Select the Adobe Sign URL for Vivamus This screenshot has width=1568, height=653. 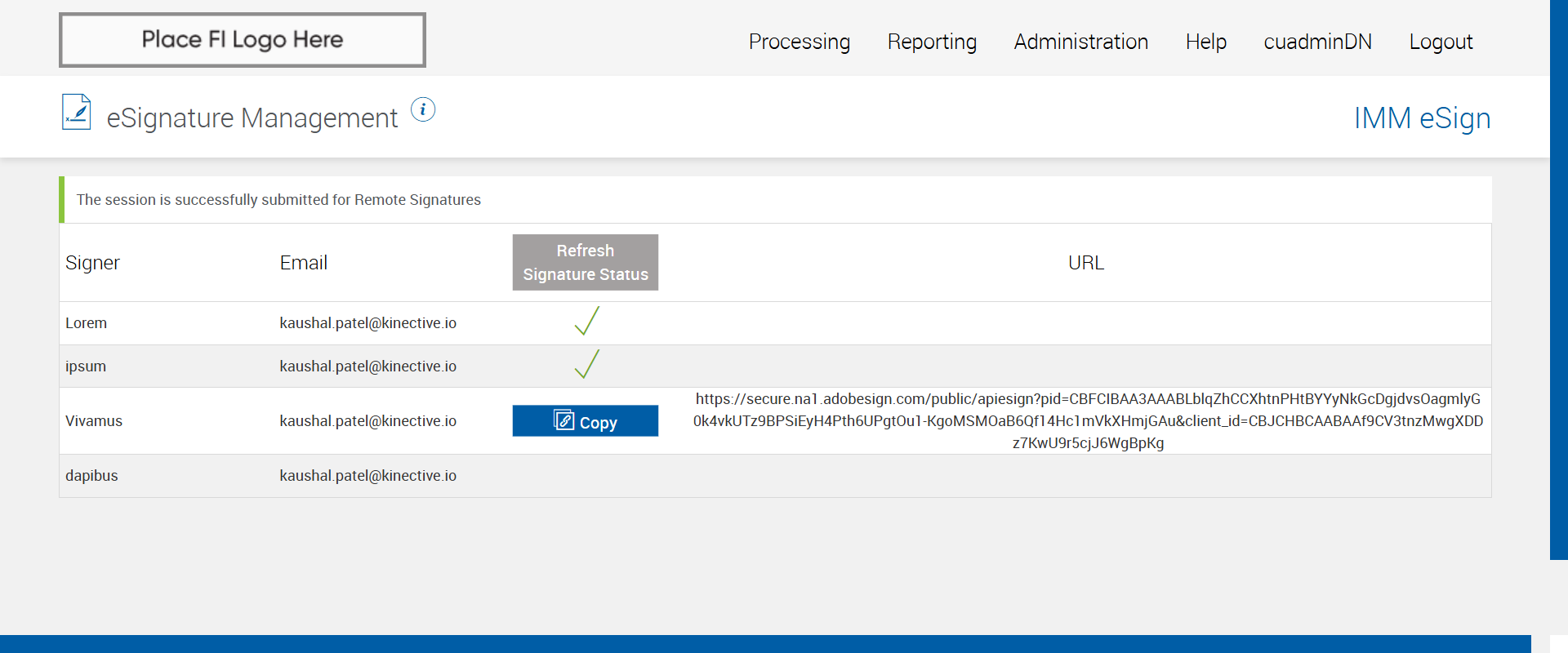(1088, 421)
